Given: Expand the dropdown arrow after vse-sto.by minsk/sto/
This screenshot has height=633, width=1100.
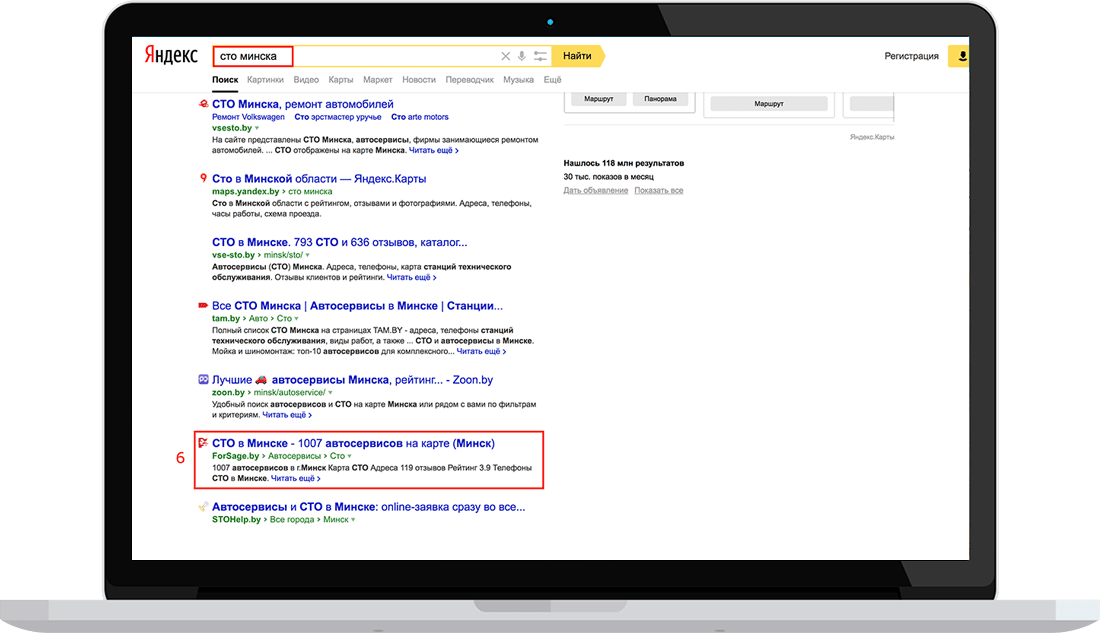Looking at the screenshot, I should (x=307, y=255).
